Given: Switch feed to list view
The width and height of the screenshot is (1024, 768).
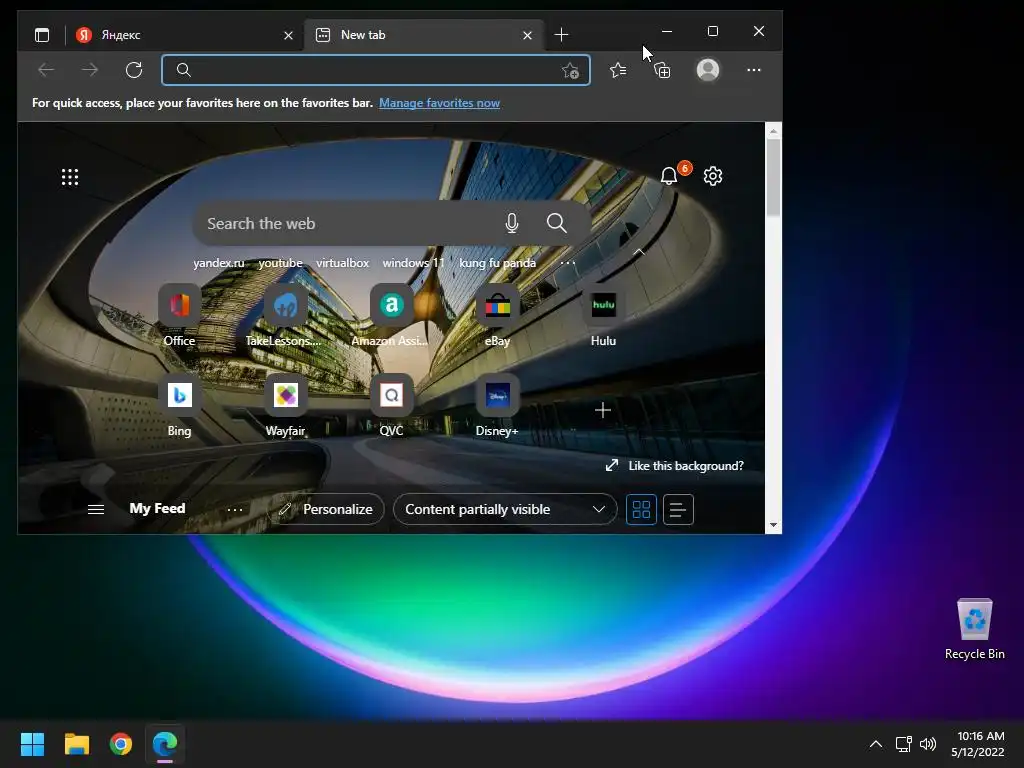Looking at the screenshot, I should point(678,509).
